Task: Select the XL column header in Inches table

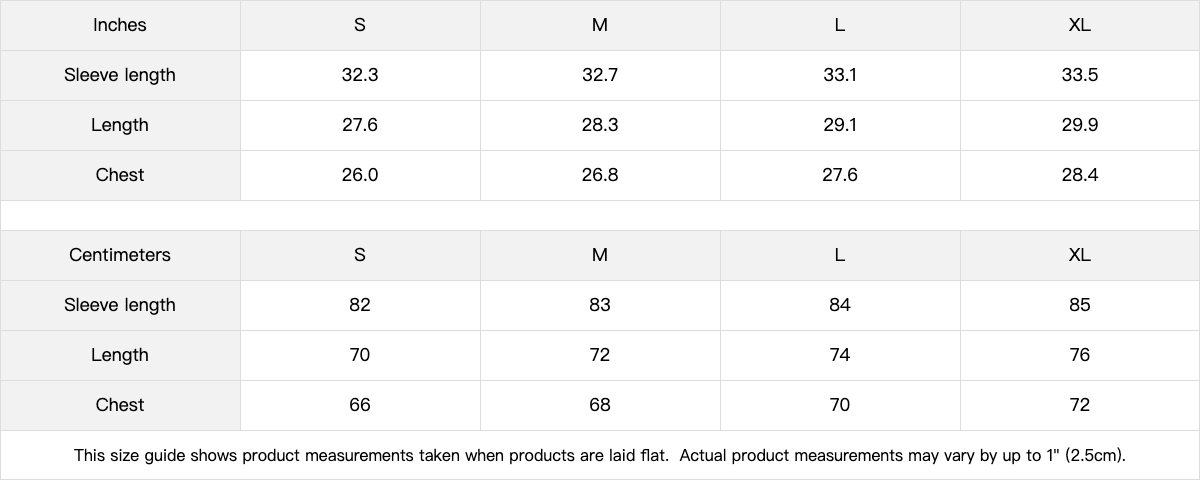Action: [x=1079, y=25]
